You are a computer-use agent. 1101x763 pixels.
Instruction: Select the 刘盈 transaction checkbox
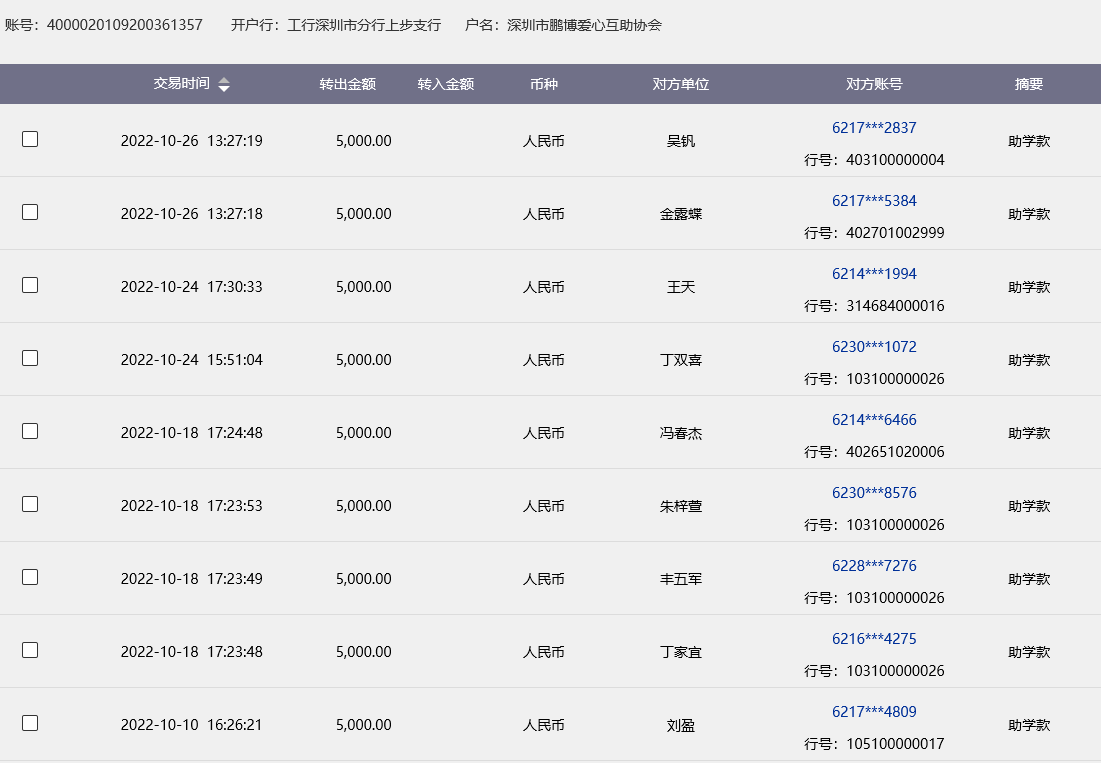30,723
